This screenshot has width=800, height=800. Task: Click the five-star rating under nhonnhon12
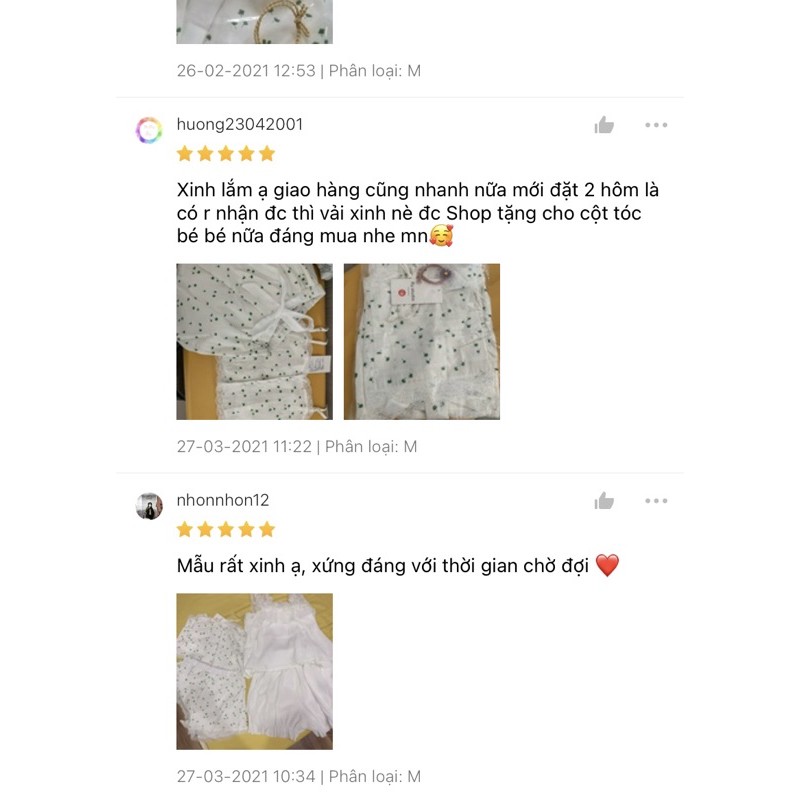point(226,530)
